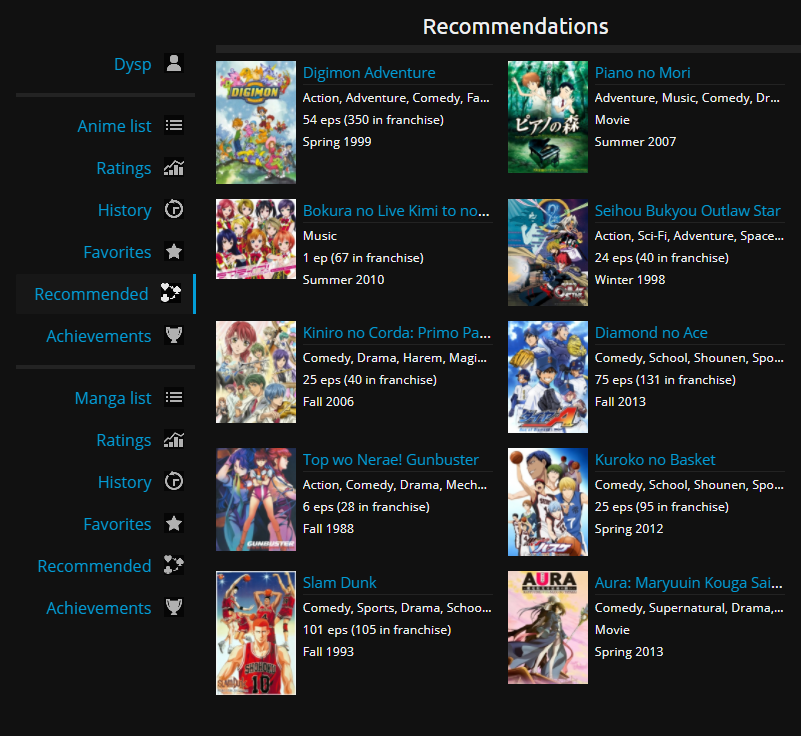Click the '54 eps (350 in franchise)' text
801x736 pixels.
[373, 120]
